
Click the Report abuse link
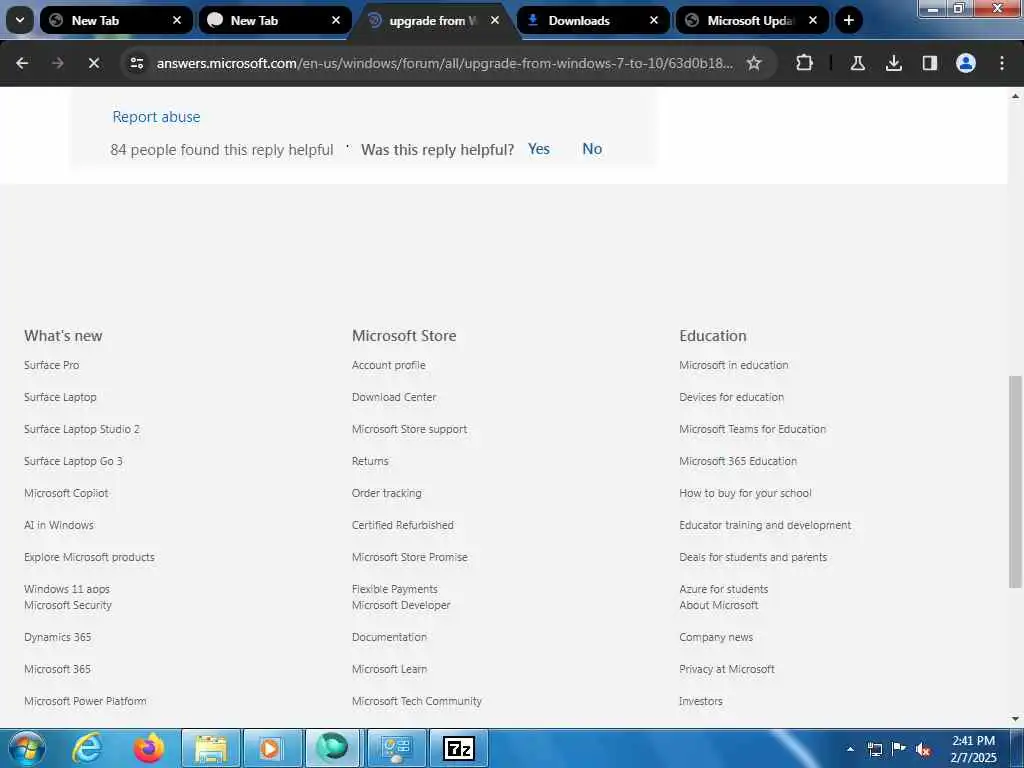click(x=156, y=117)
